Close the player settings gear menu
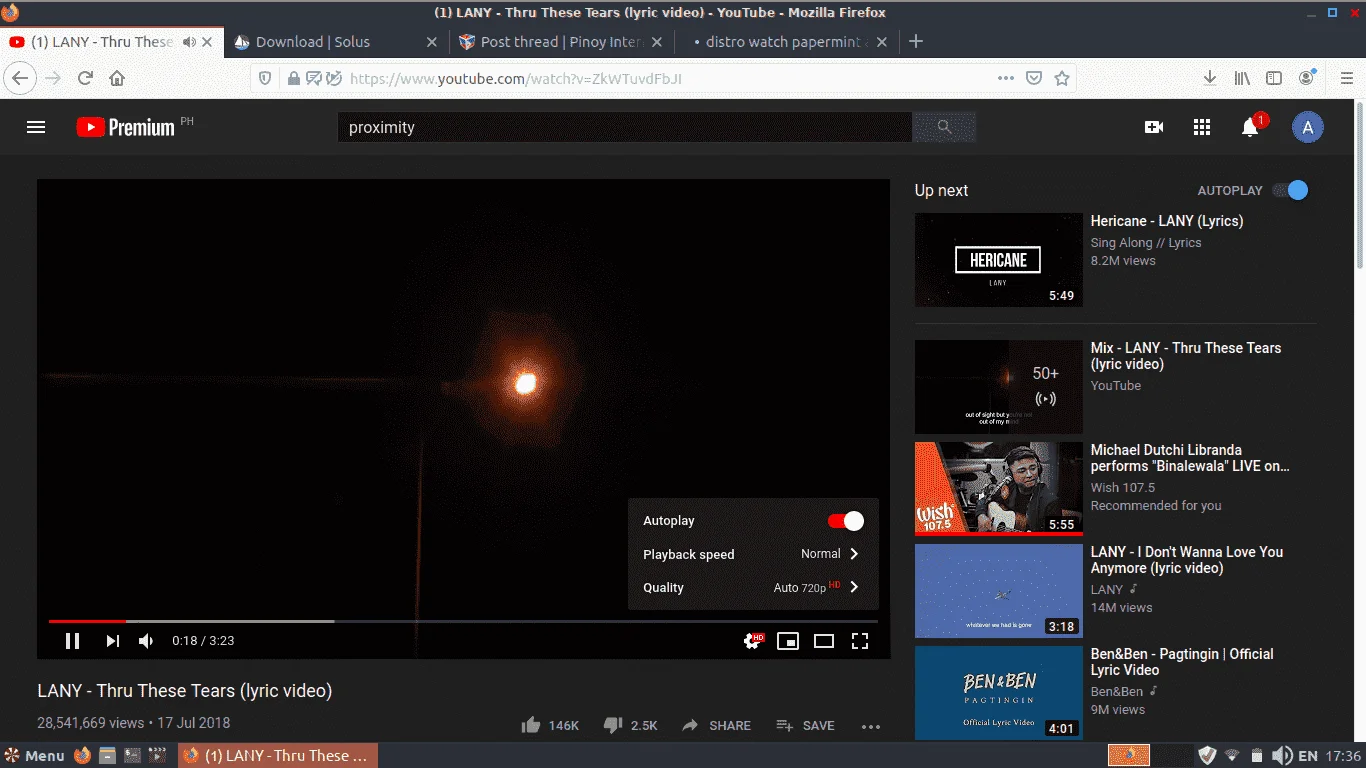This screenshot has width=1366, height=768. 753,641
